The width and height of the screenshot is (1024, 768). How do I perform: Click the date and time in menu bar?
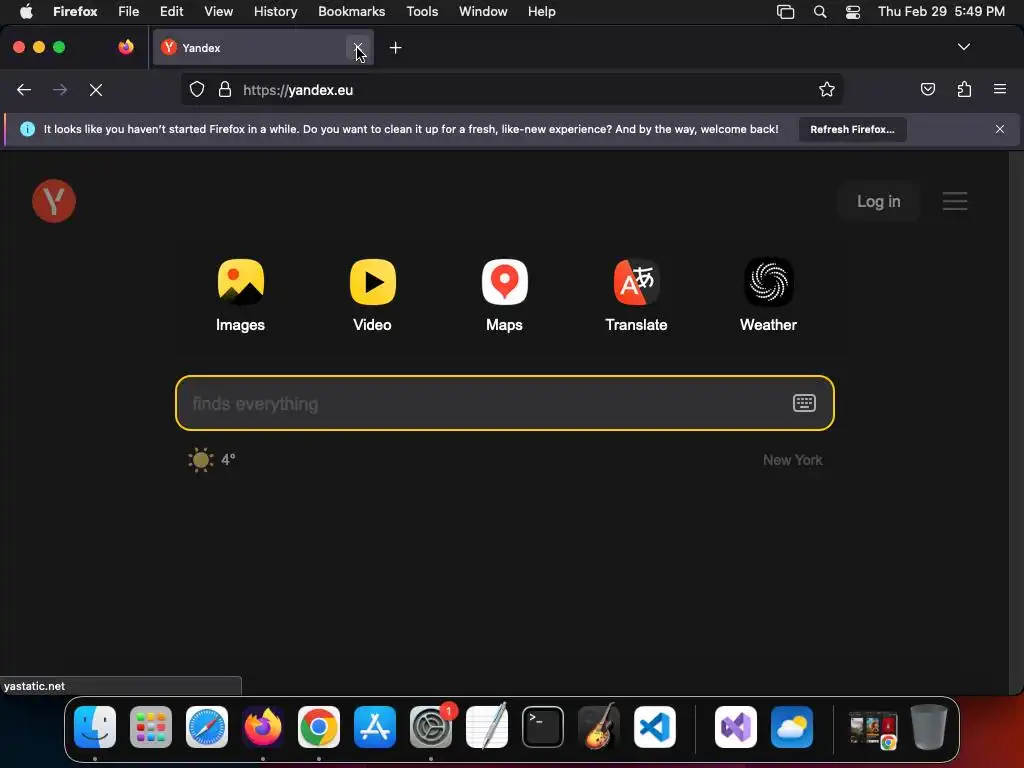click(x=941, y=11)
